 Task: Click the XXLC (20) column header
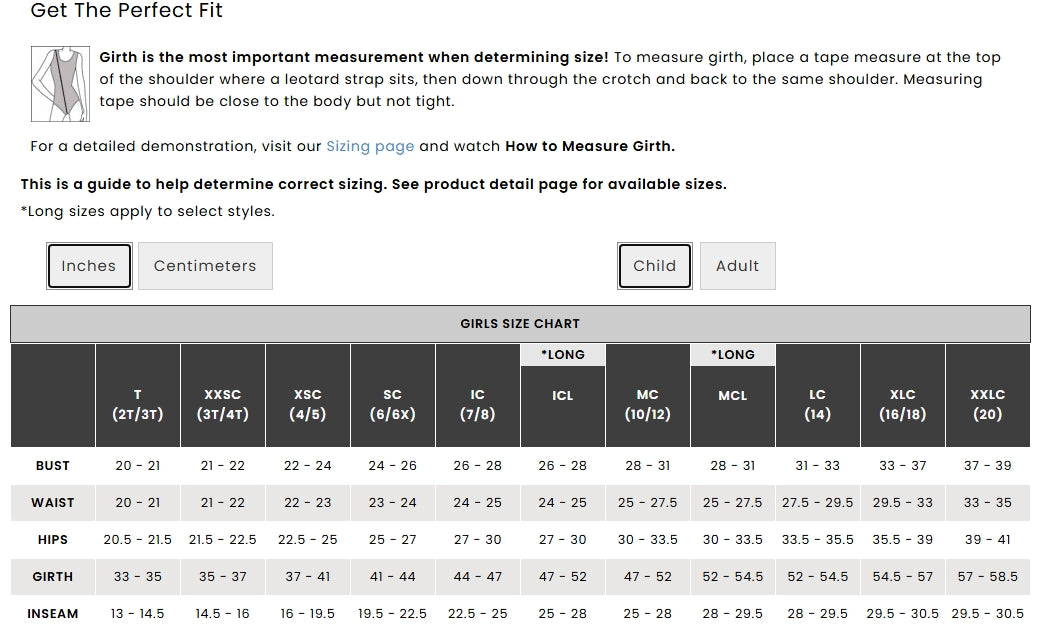pyautogui.click(x=988, y=396)
